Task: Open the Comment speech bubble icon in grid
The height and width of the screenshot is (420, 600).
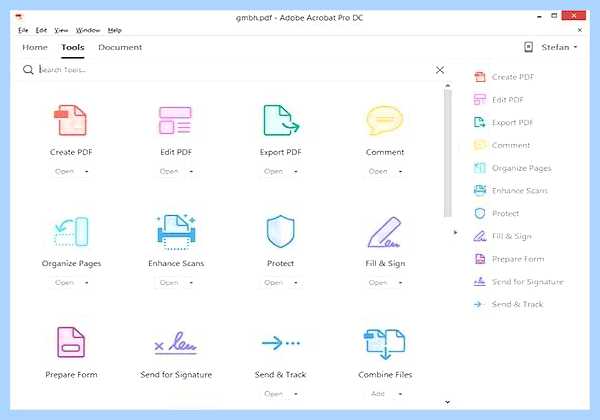Action: pyautogui.click(x=385, y=120)
